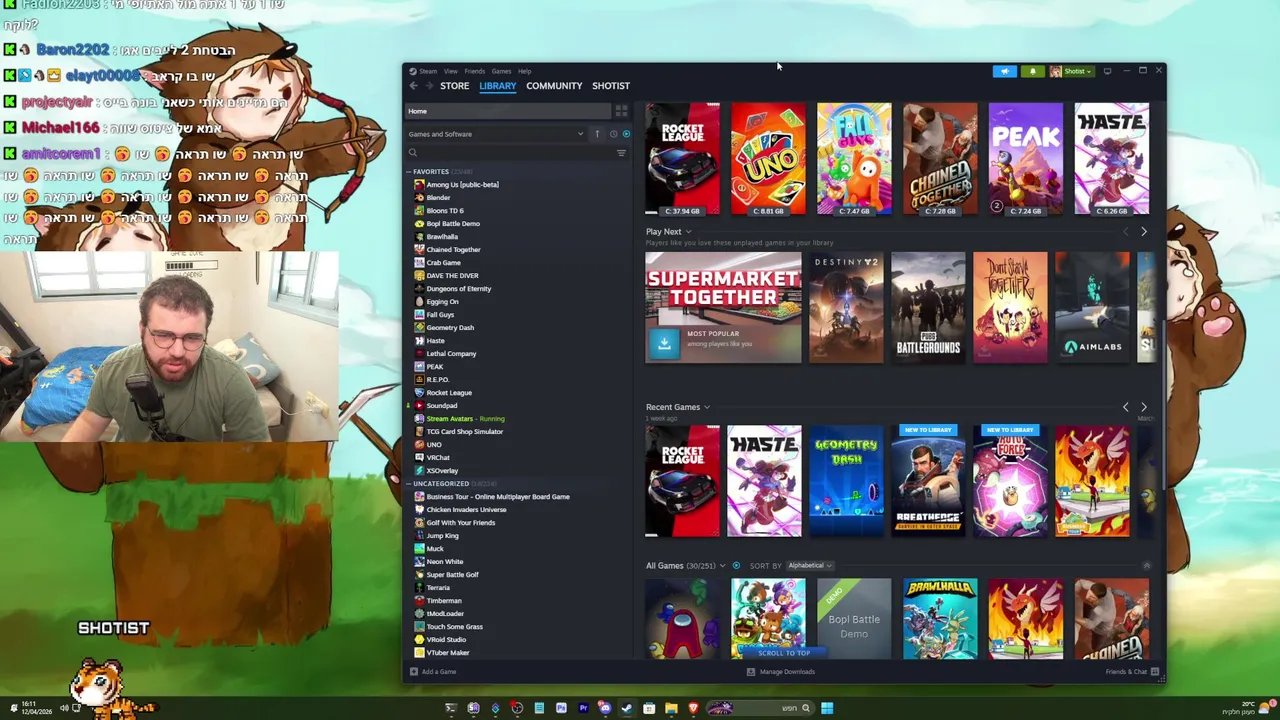Screen dimensions: 1280x720
Task: Open Discord from the taskbar
Action: point(605,708)
